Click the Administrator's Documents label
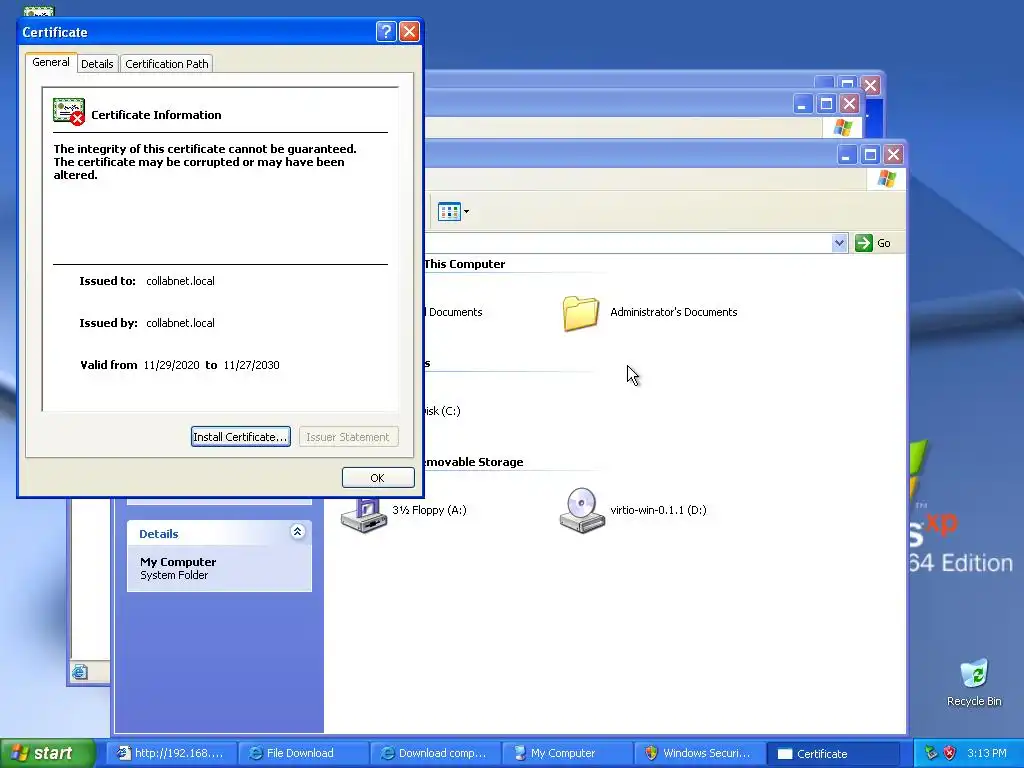Screen dimensions: 1024x768 pyautogui.click(x=673, y=312)
